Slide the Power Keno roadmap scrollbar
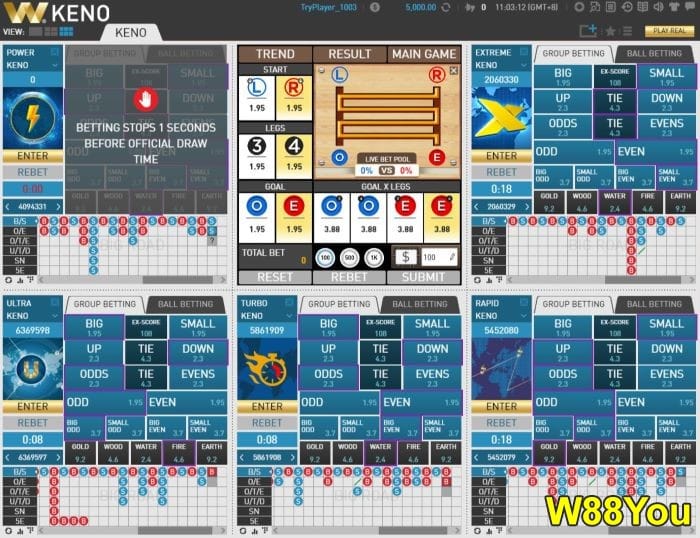The width and height of the screenshot is (700, 538). click(177, 280)
